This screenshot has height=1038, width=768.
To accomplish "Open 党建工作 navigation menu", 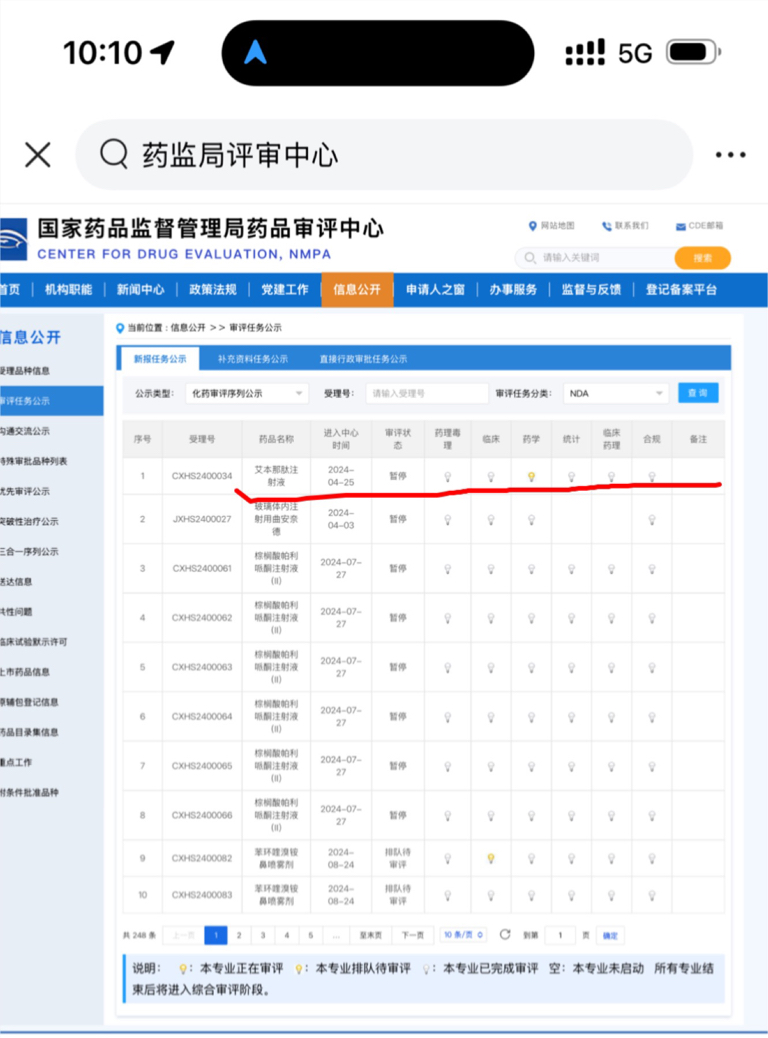I will point(285,289).
